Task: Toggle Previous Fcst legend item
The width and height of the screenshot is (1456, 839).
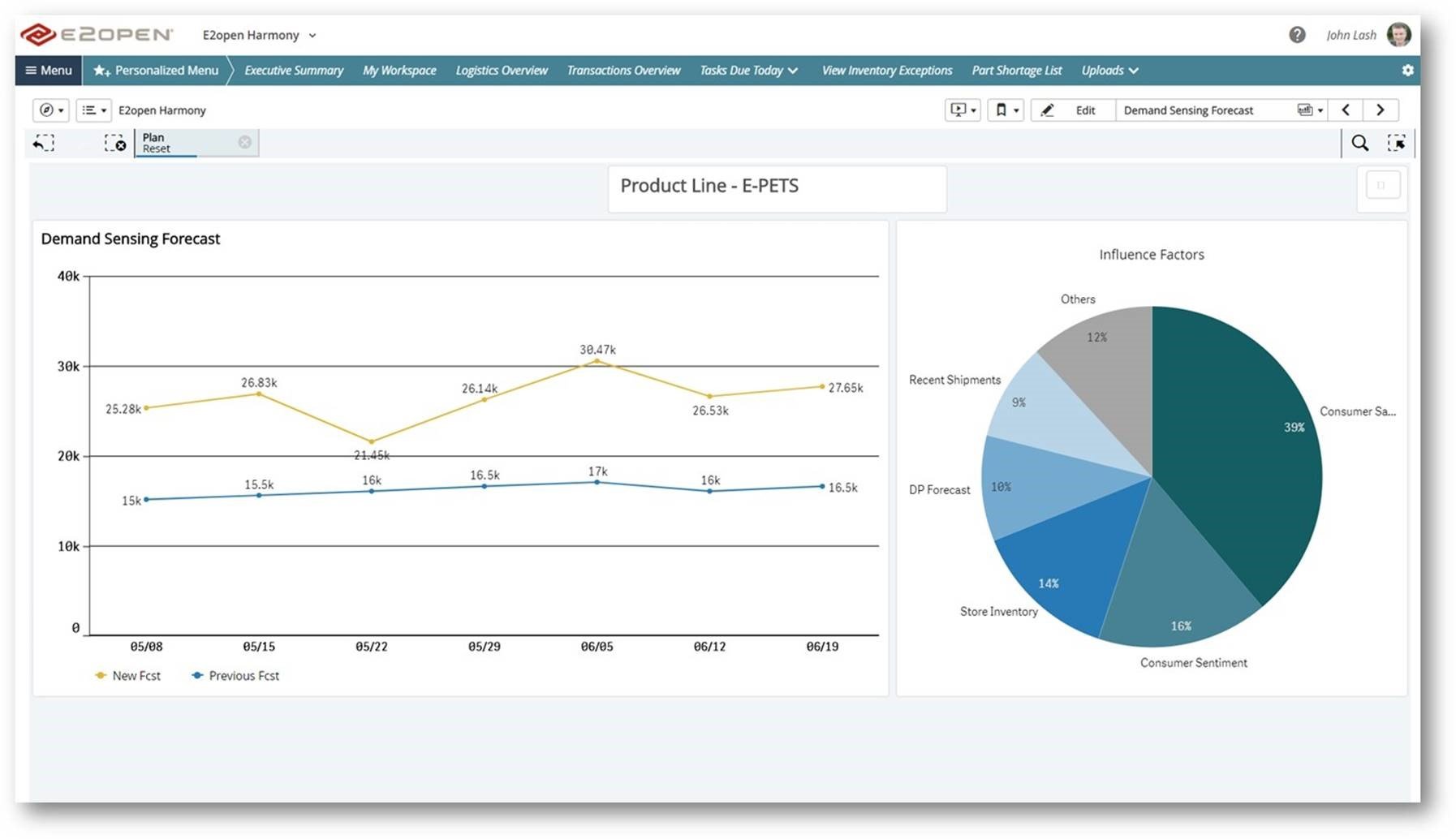Action: pos(235,676)
